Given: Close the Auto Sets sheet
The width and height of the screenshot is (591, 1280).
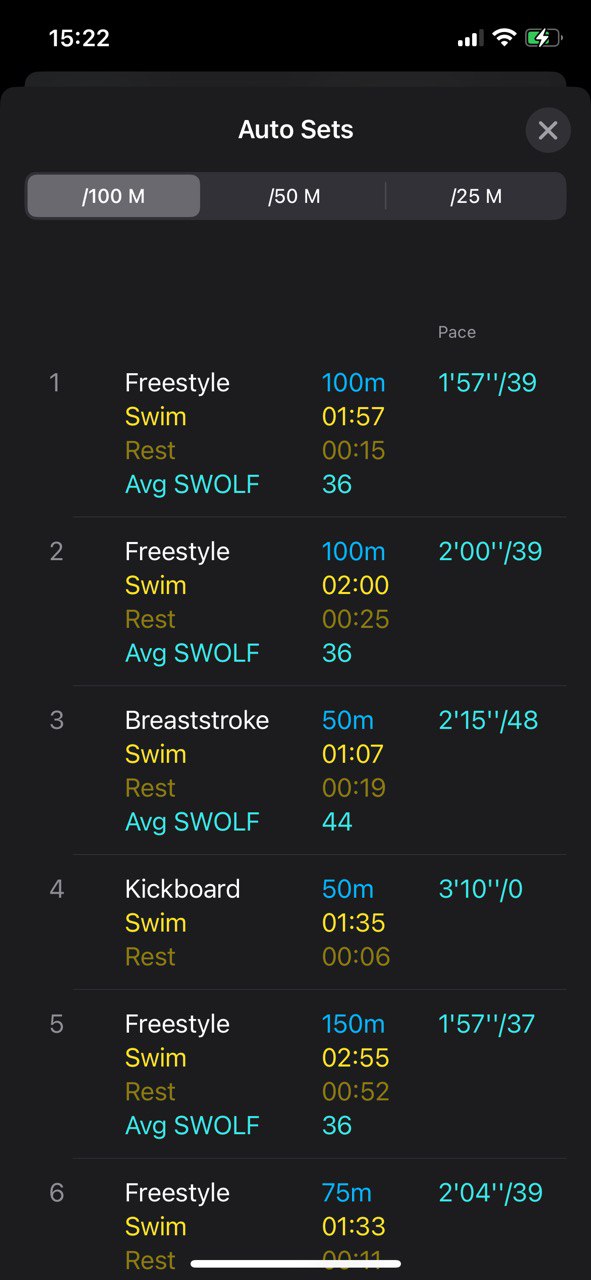Looking at the screenshot, I should point(547,130).
